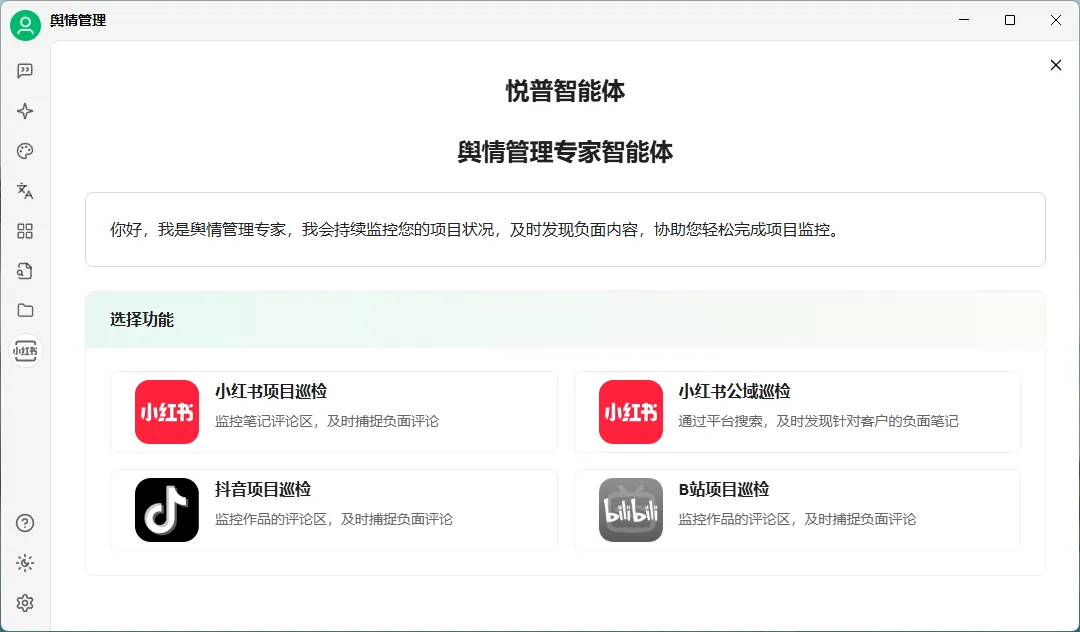Click the sparkle AI assistant sidebar icon
The image size is (1080, 632).
coord(25,111)
